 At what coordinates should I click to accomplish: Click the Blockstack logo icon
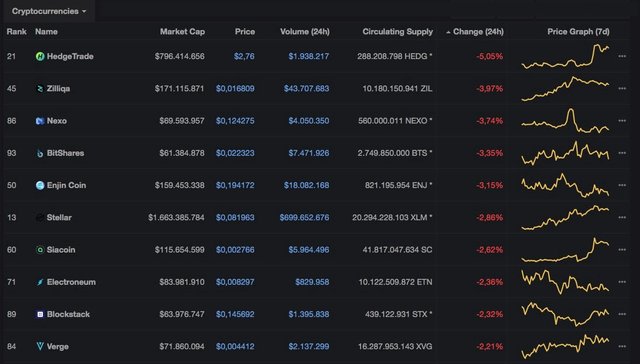[x=40, y=314]
